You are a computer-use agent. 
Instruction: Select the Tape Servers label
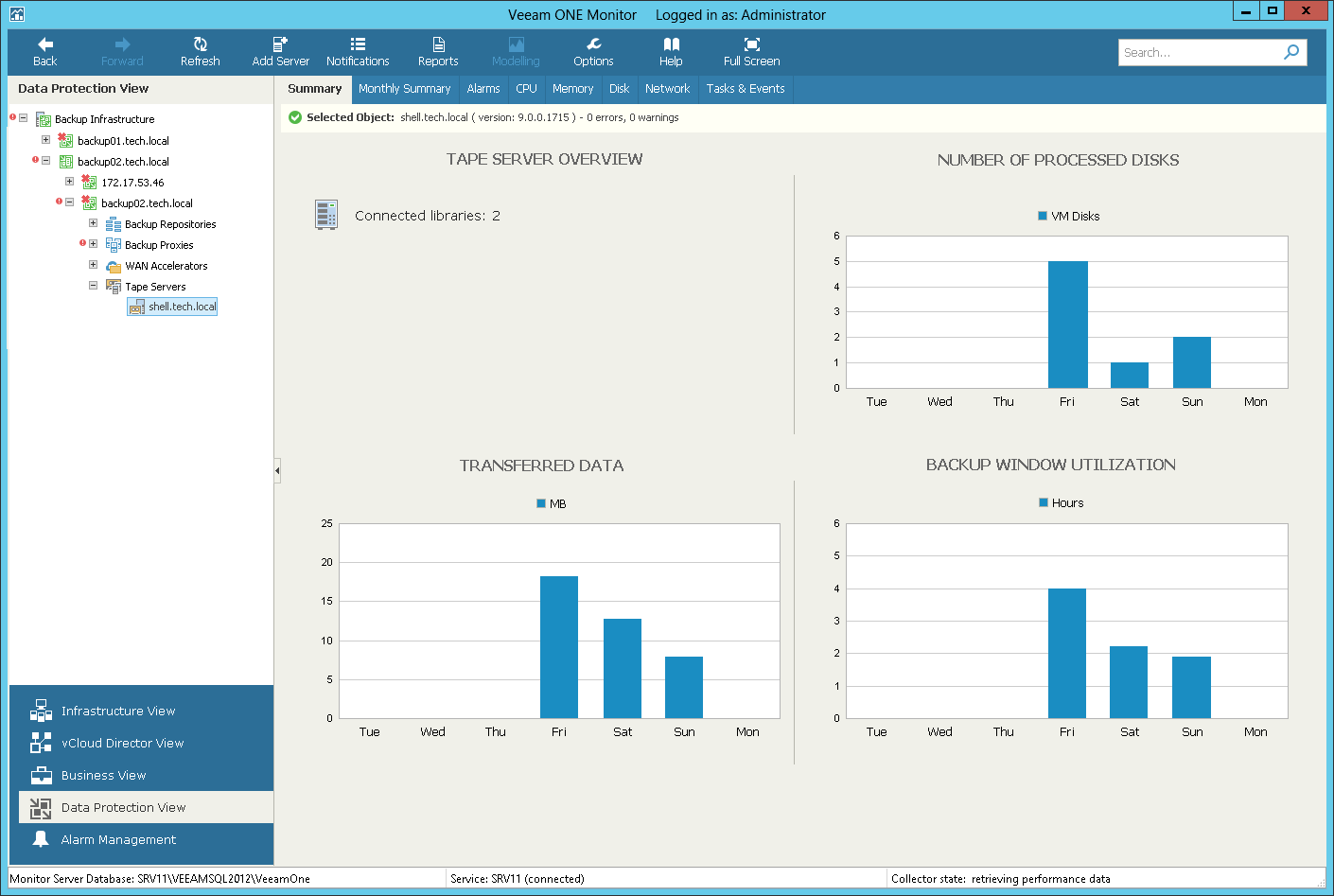[155, 287]
